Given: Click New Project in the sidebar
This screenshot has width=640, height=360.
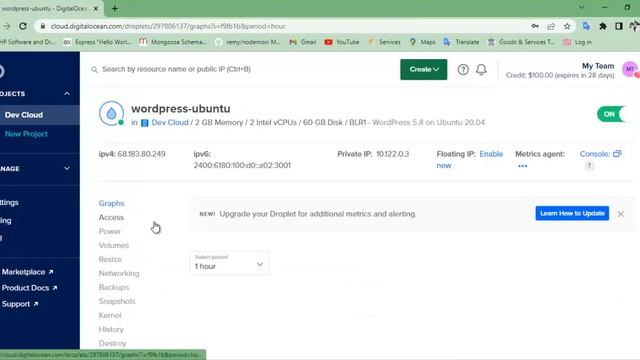Looking at the screenshot, I should coord(26,134).
